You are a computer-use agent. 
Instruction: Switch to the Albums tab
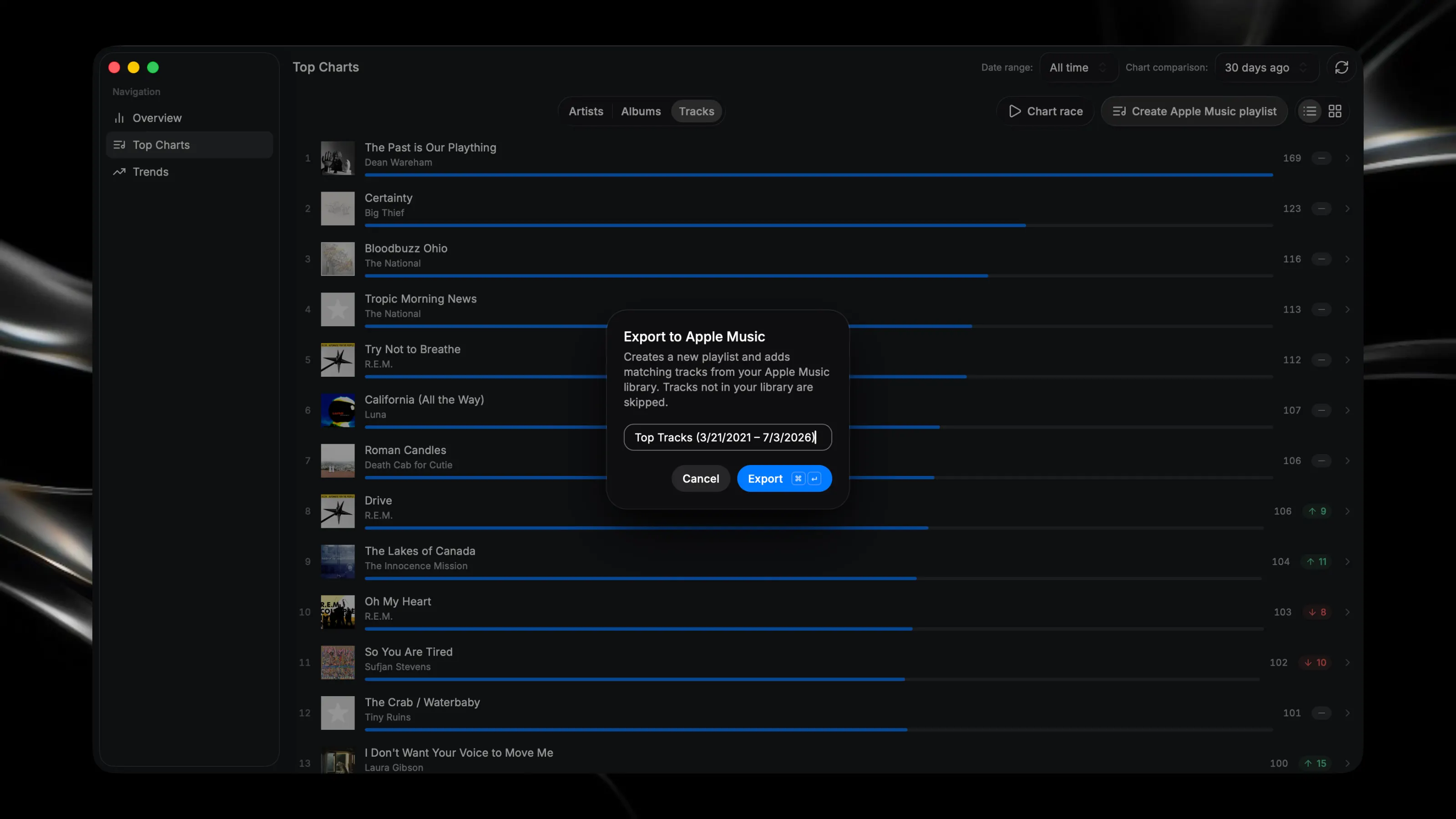pyautogui.click(x=640, y=111)
